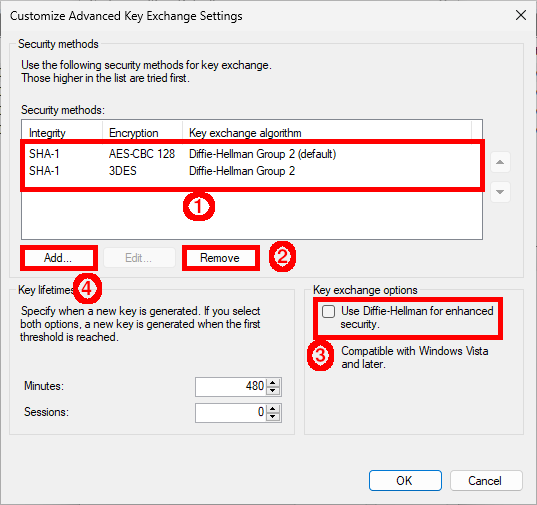Increase the Minutes key lifetime value
This screenshot has height=505, width=537.
click(x=273, y=383)
